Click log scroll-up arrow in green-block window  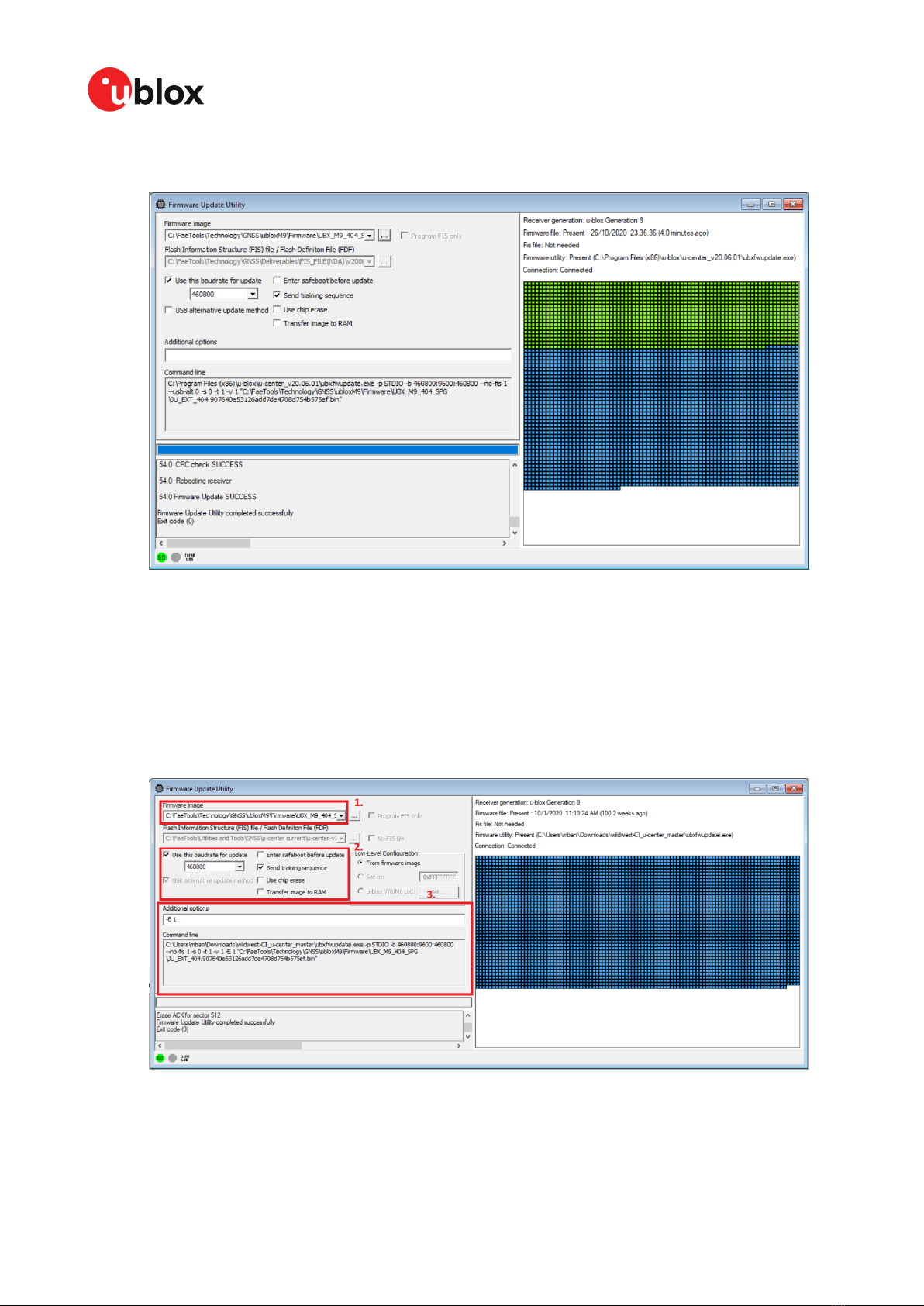coord(515,465)
